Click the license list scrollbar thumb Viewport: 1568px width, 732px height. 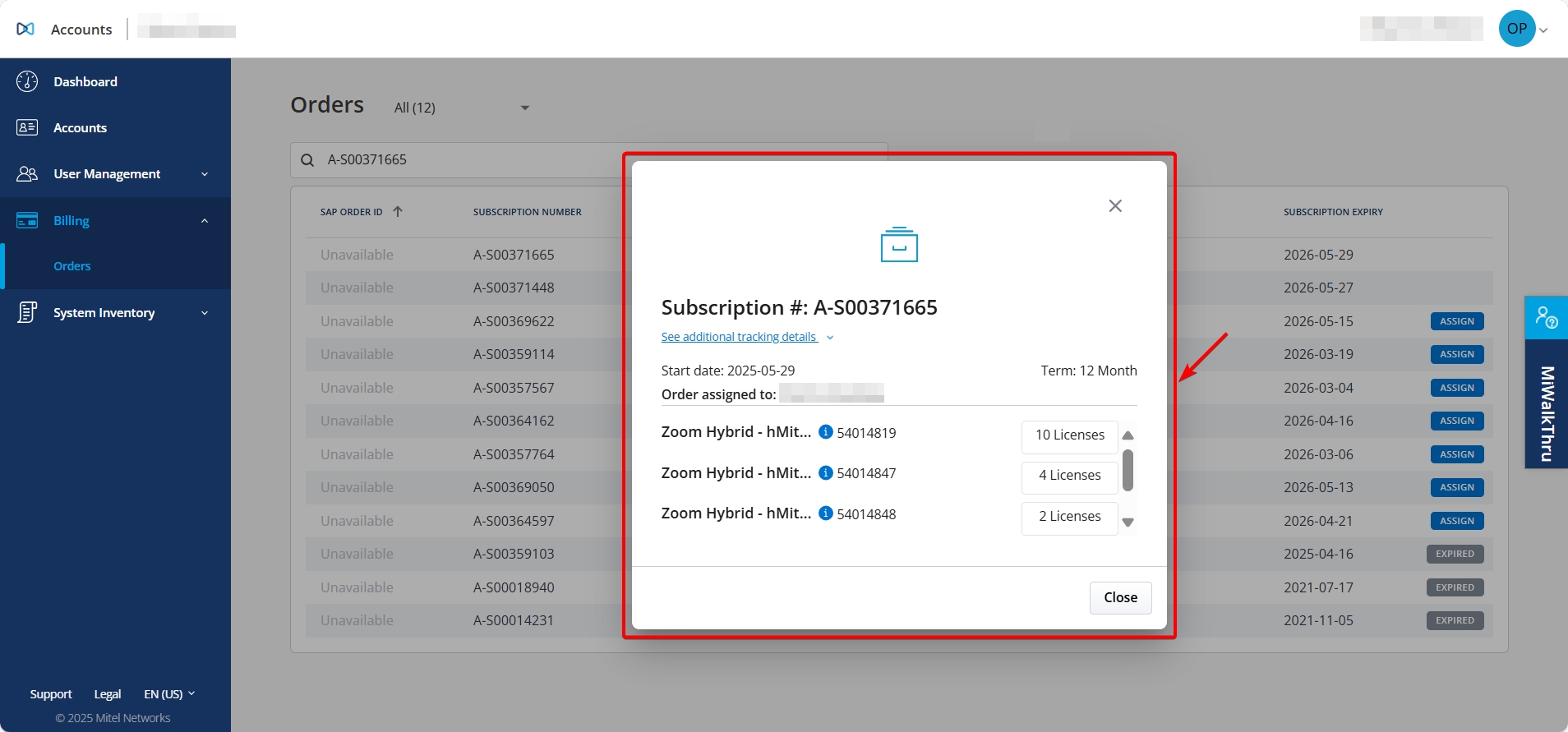[1128, 470]
